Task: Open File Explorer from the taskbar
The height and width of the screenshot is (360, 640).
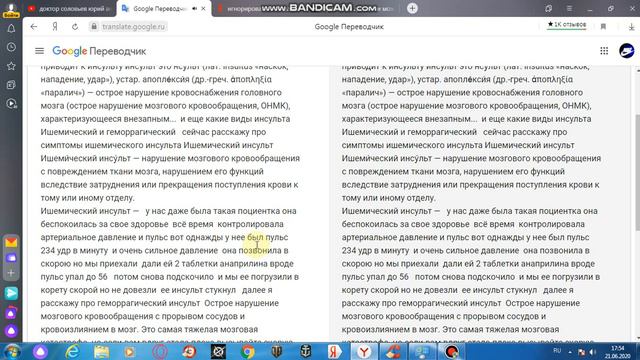Action: pyautogui.click(x=101, y=351)
